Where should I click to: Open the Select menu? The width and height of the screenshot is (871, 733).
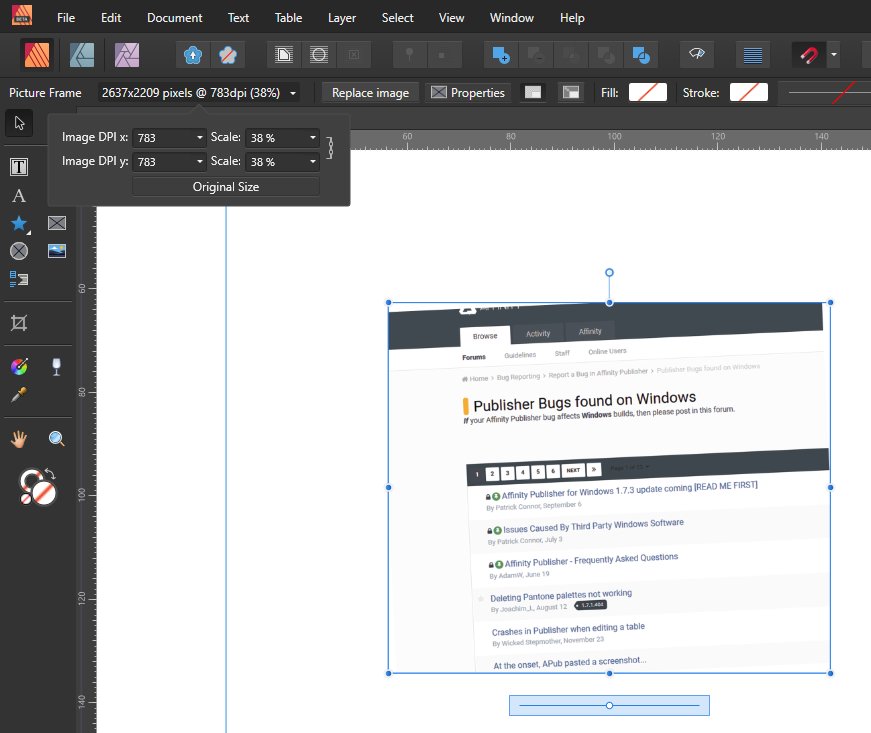coord(397,18)
